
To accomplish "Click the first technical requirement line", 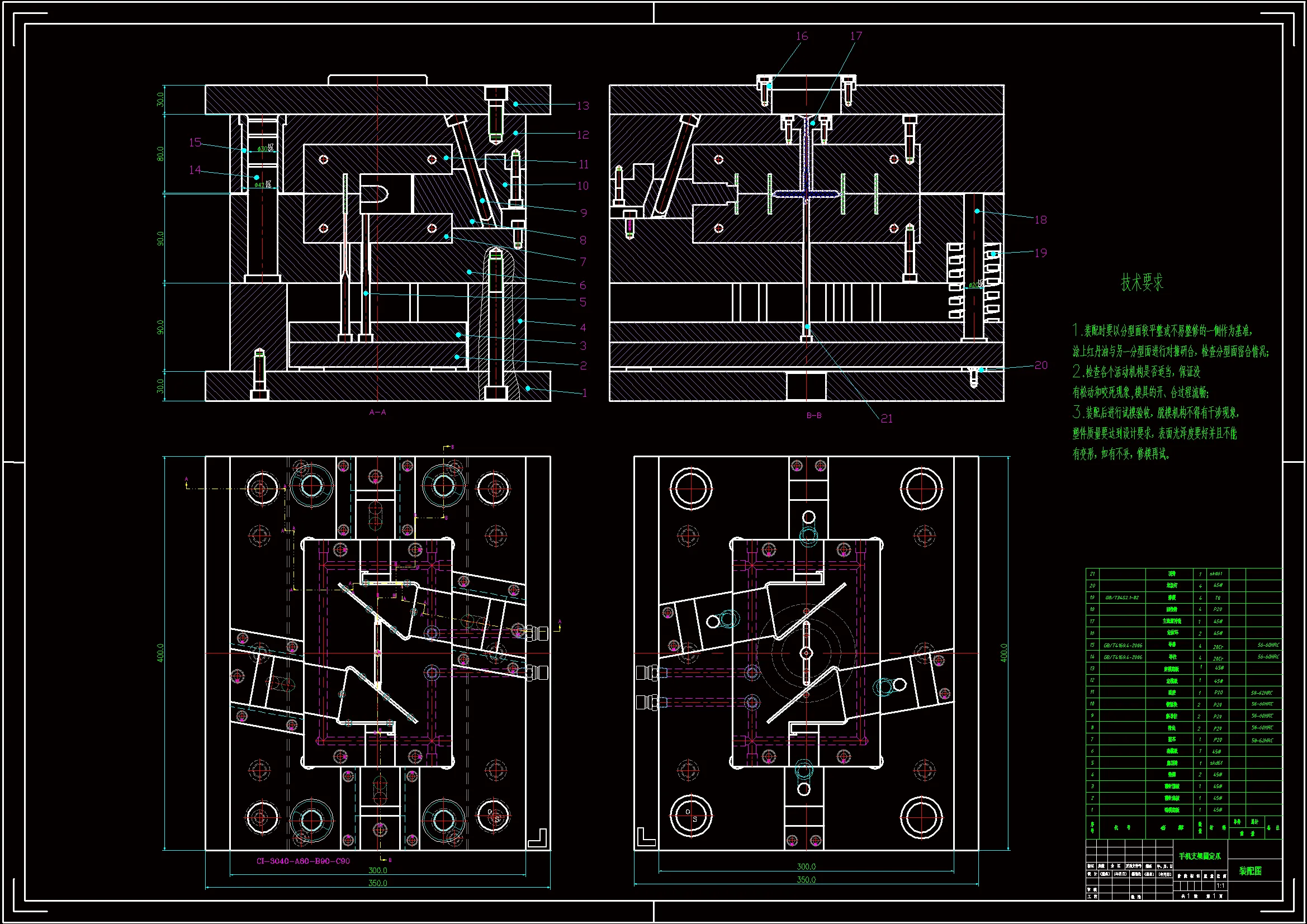I will pos(1161,330).
